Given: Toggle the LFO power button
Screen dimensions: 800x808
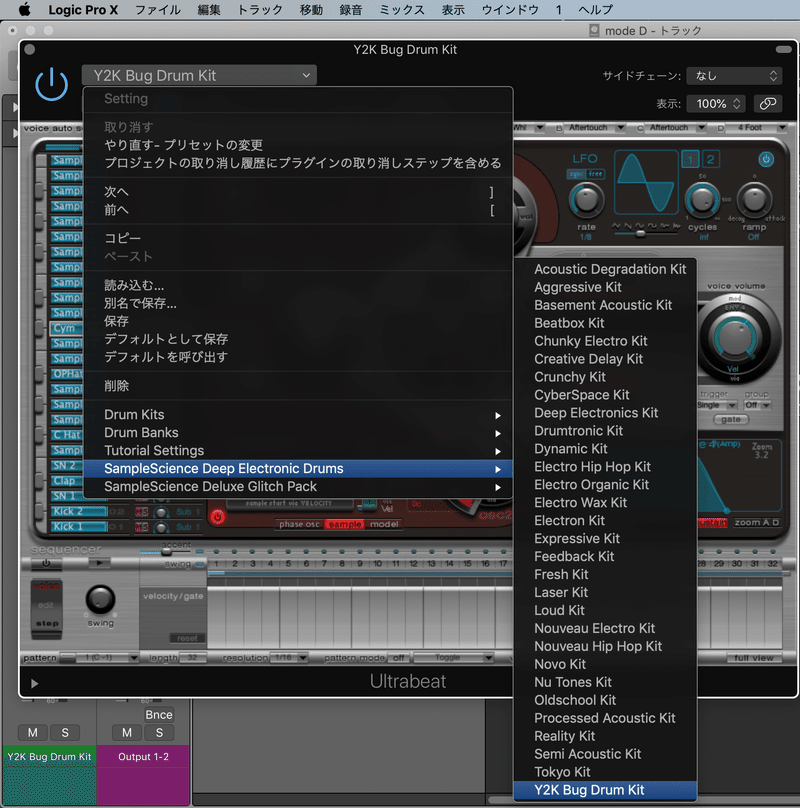Looking at the screenshot, I should point(765,159).
